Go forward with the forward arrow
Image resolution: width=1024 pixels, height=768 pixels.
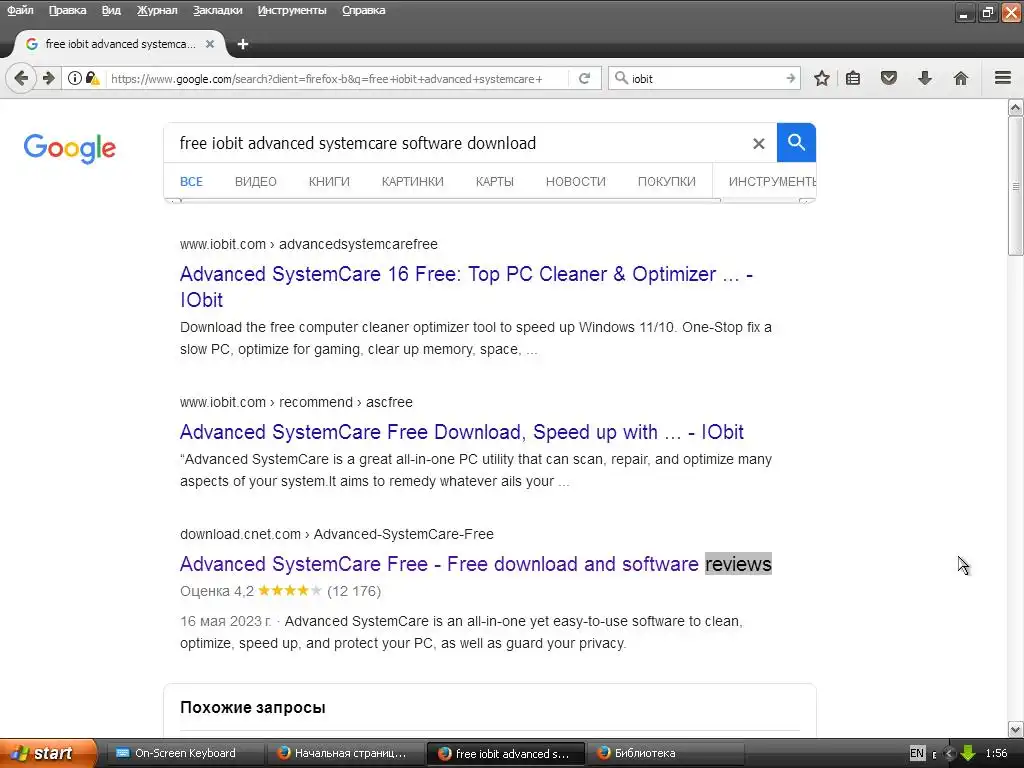(49, 78)
